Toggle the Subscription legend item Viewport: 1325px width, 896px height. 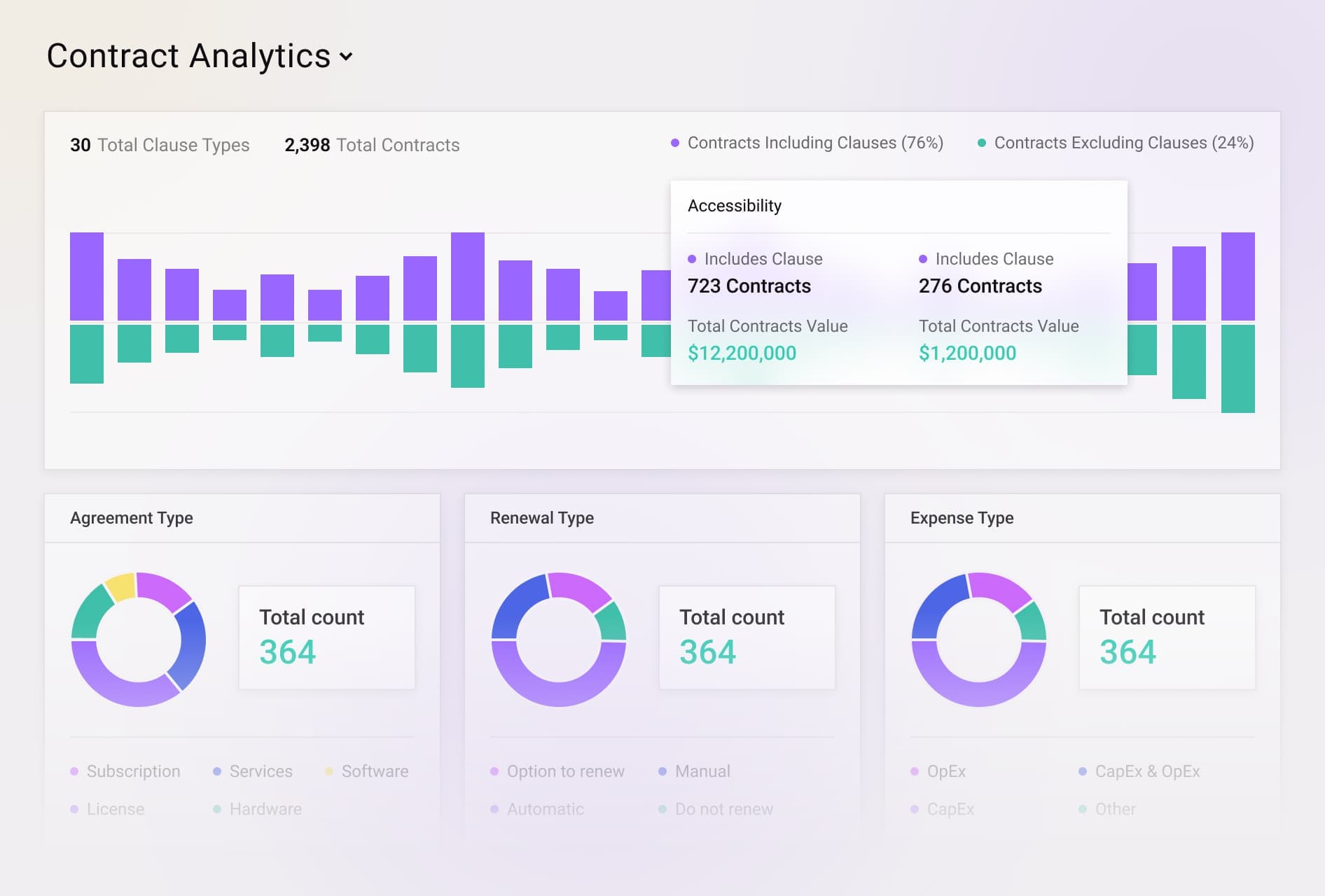[125, 771]
